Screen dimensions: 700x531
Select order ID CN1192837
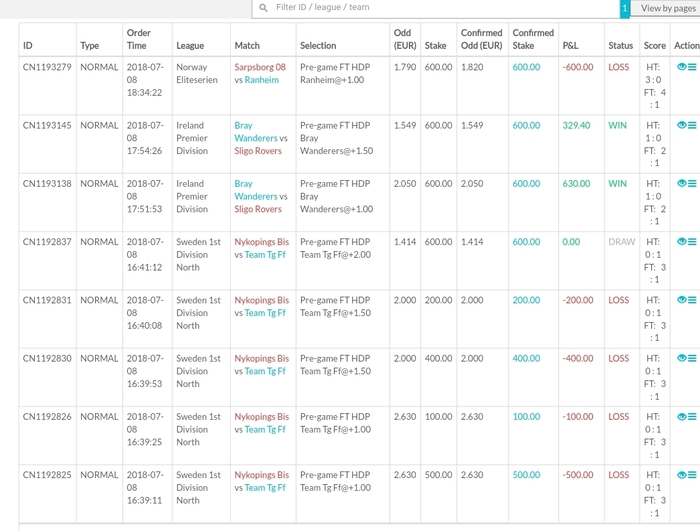(47, 242)
